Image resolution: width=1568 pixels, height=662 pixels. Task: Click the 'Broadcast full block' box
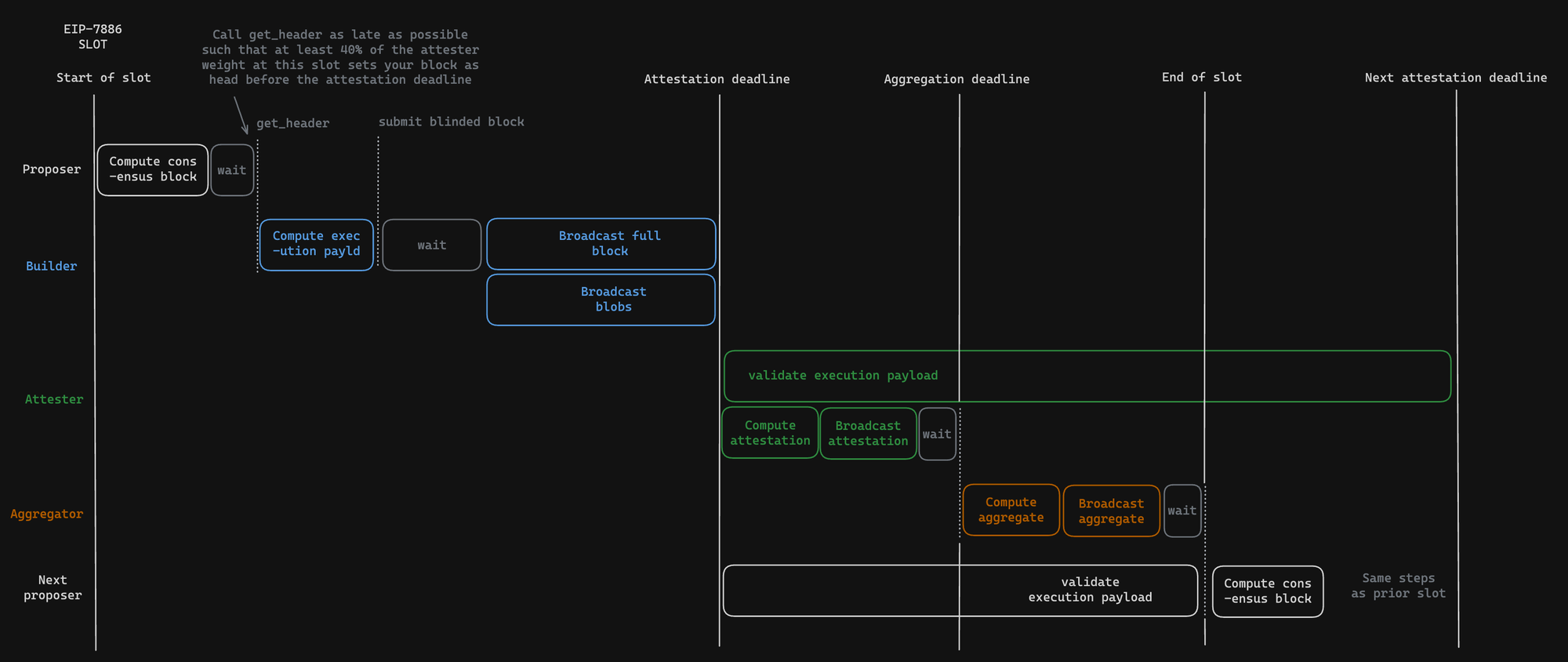pyautogui.click(x=601, y=244)
